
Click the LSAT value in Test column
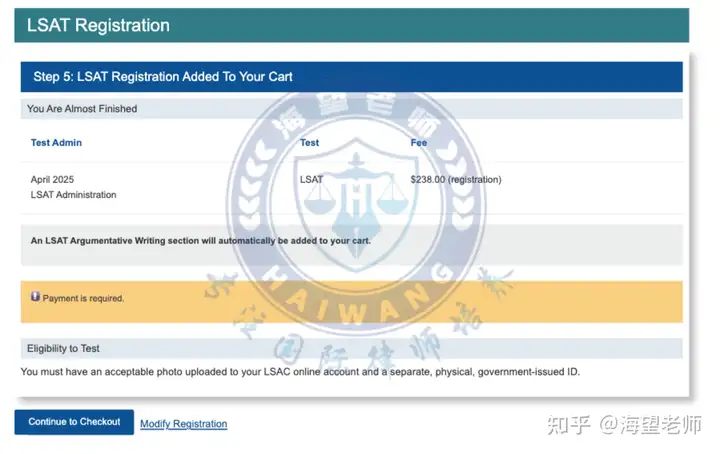point(311,179)
